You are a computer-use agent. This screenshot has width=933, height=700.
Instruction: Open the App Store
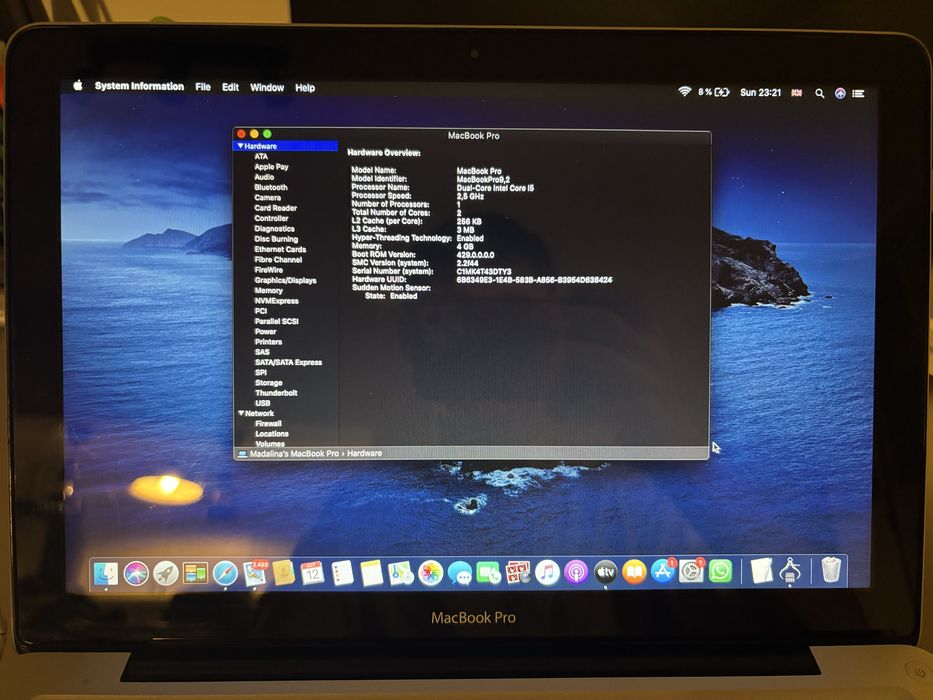coord(663,572)
